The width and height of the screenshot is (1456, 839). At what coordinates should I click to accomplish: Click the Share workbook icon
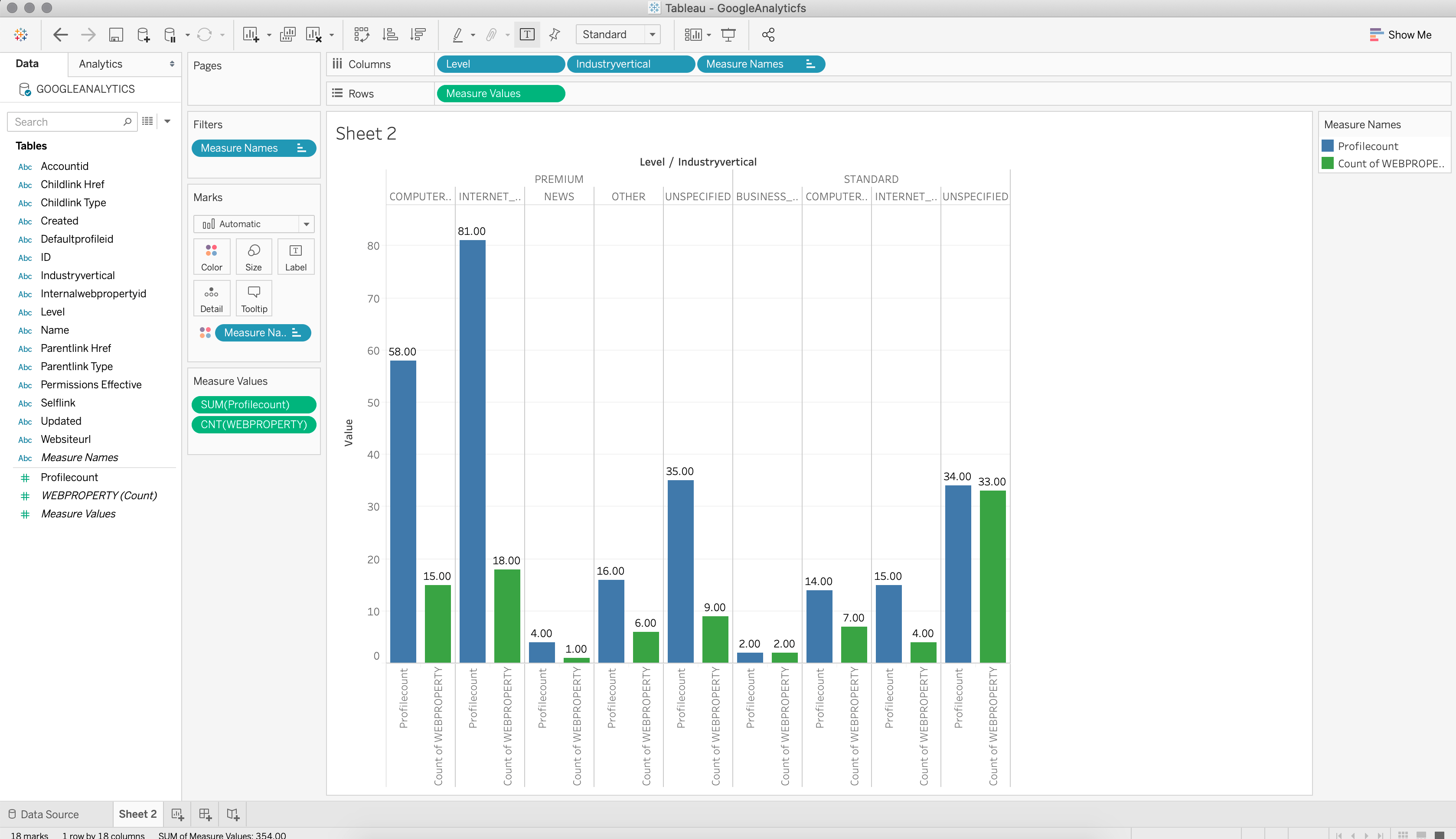(768, 35)
